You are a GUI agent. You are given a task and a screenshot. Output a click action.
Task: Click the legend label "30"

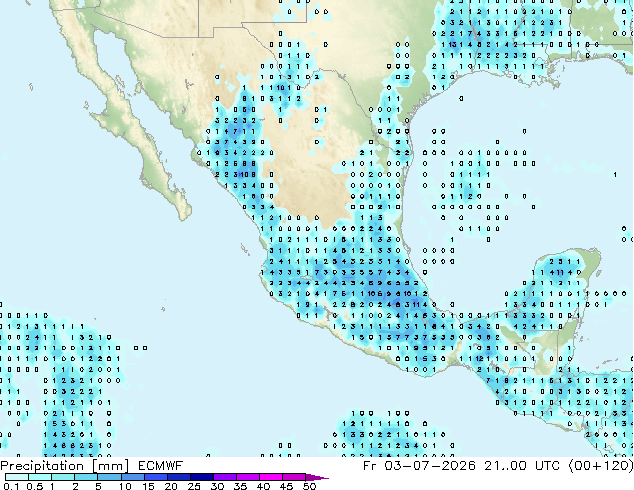coord(217,486)
